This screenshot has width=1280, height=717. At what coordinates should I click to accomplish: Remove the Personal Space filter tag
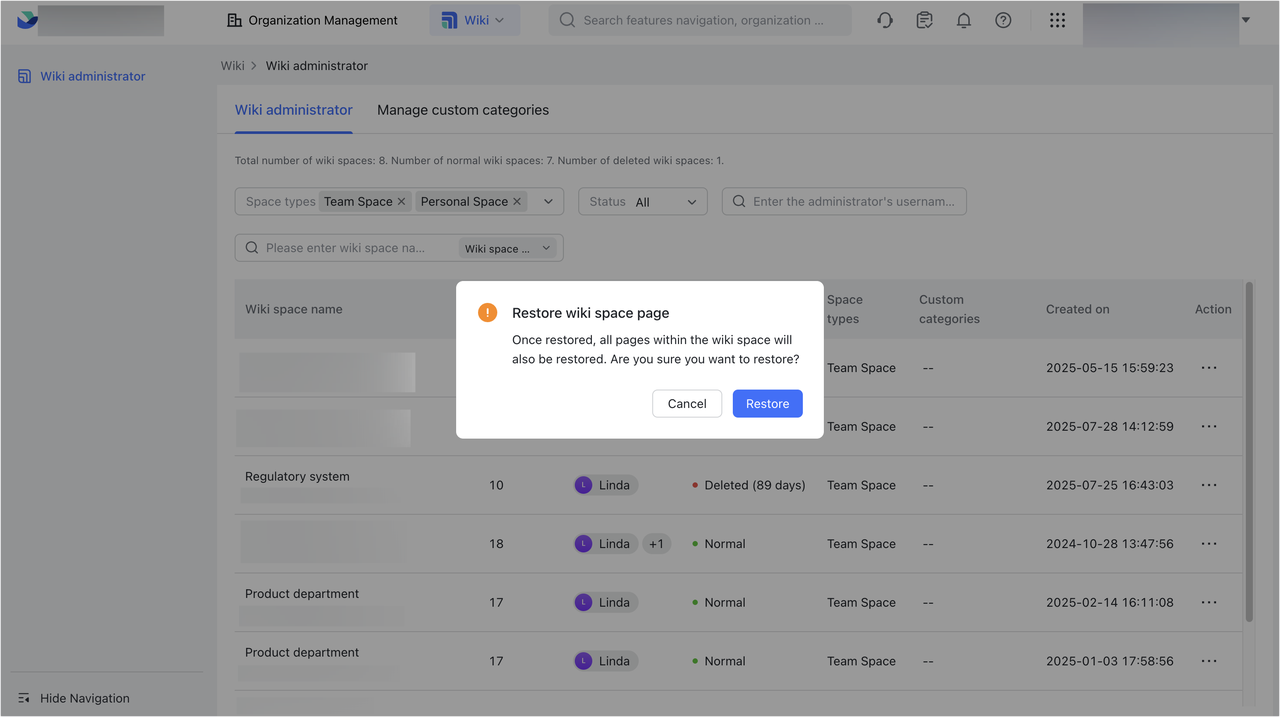tap(517, 201)
